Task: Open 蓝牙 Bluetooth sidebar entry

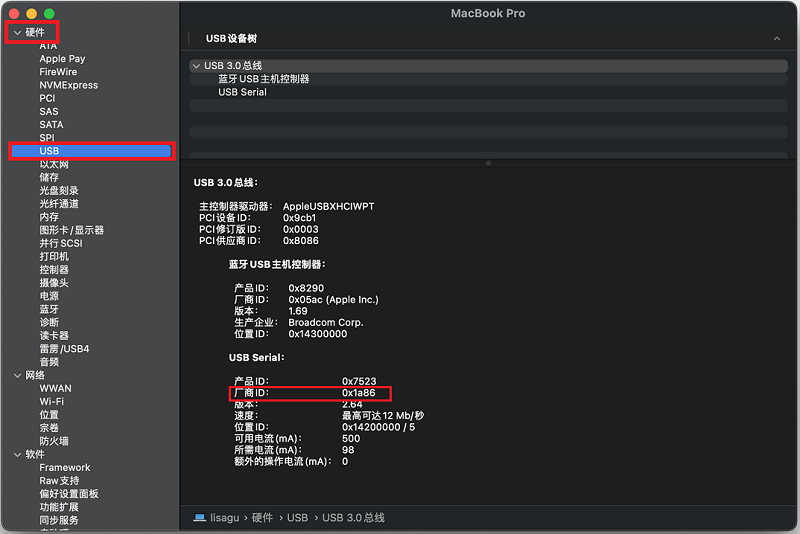Action: point(49,310)
